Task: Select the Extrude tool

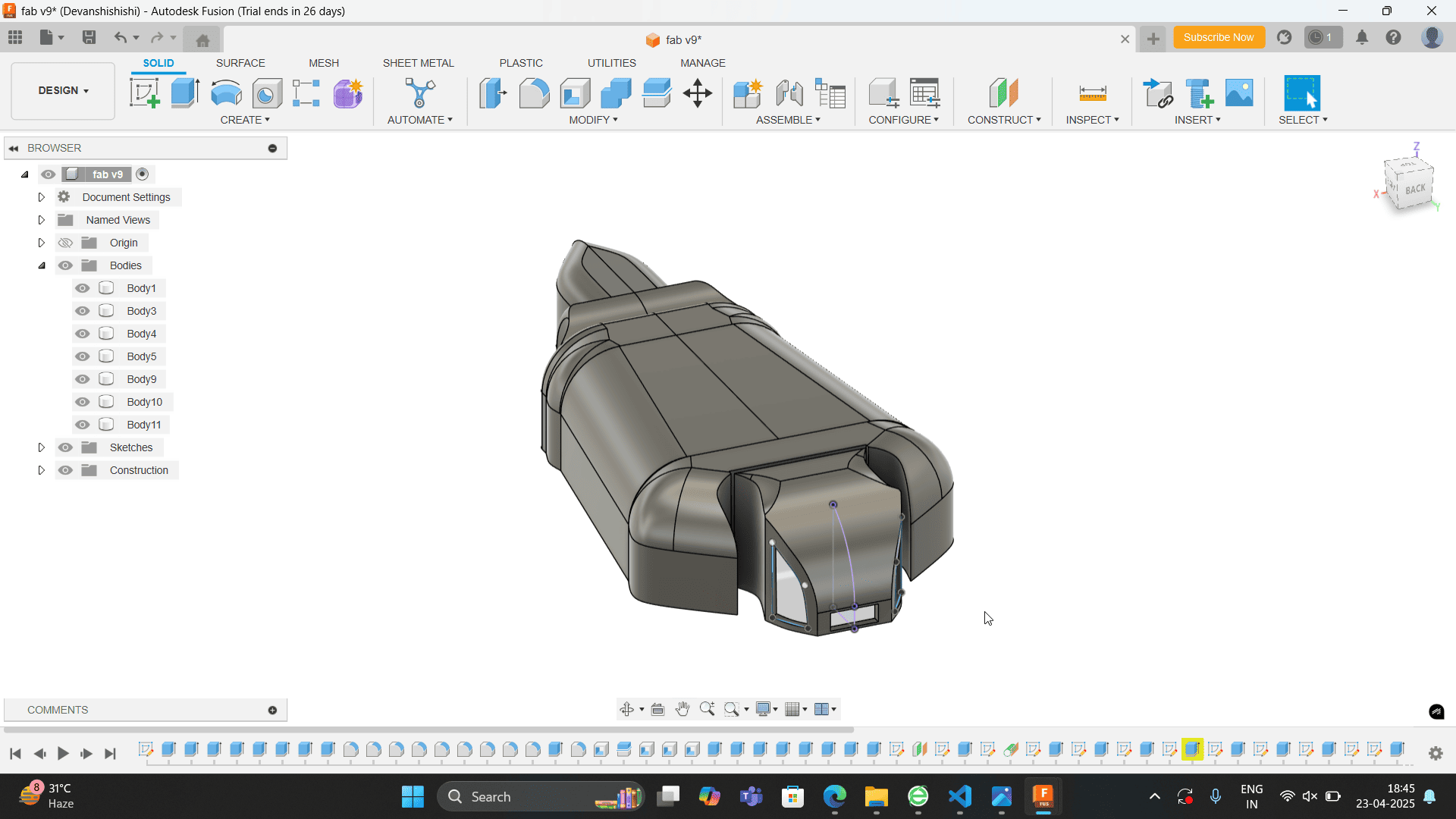Action: pos(185,93)
